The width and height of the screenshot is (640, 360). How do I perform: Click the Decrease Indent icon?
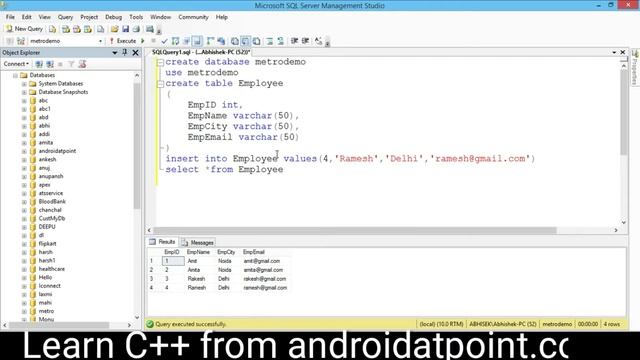pyautogui.click(x=294, y=41)
